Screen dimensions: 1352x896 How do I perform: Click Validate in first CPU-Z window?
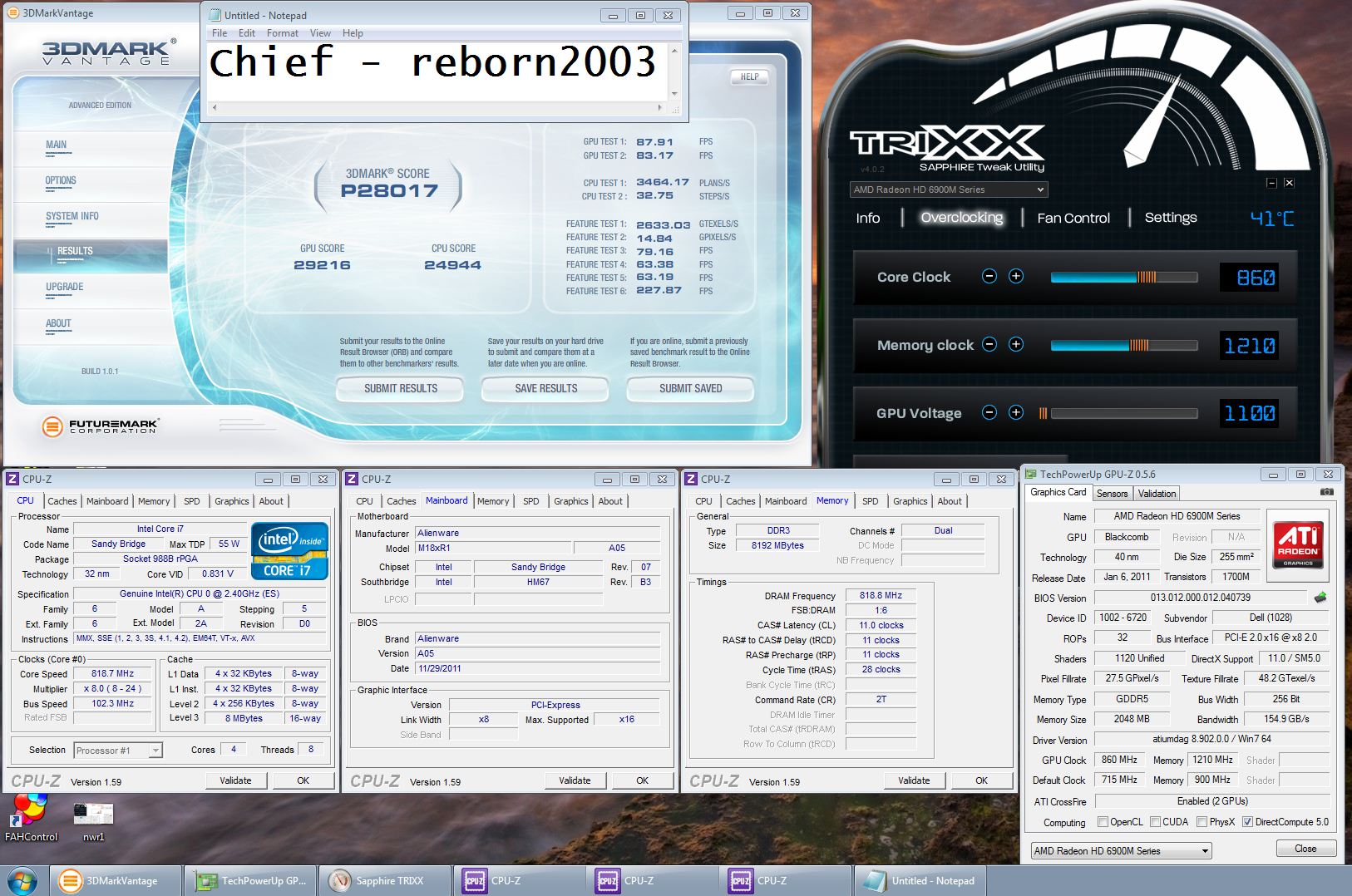click(235, 780)
